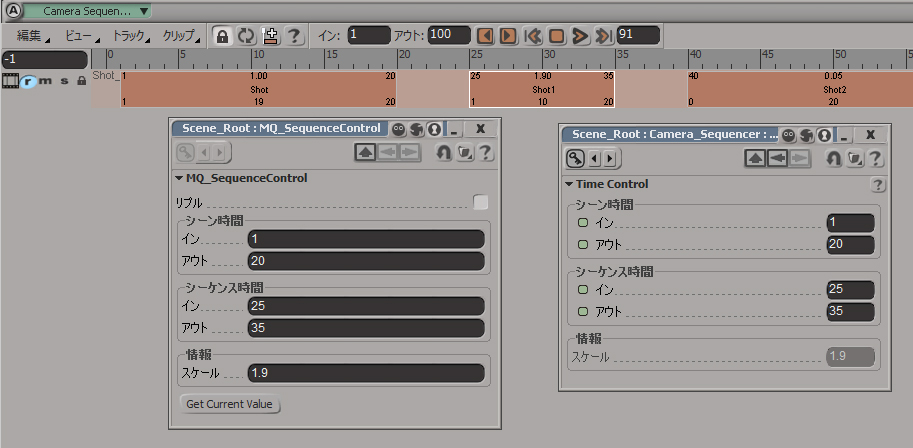
Task: Click the help question mark in sequencer toolbar
Action: 294,35
